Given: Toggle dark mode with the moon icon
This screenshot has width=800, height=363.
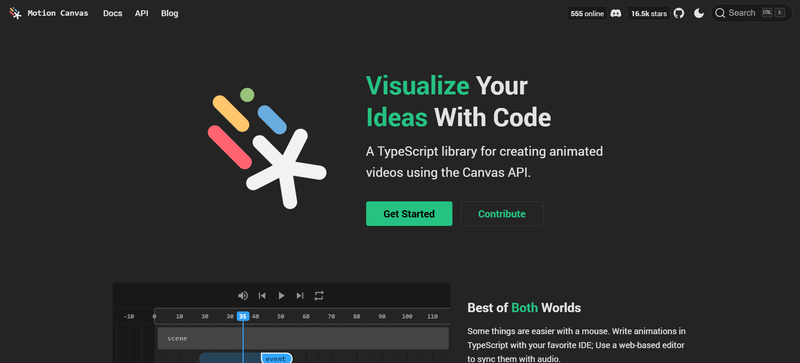Looking at the screenshot, I should point(699,13).
